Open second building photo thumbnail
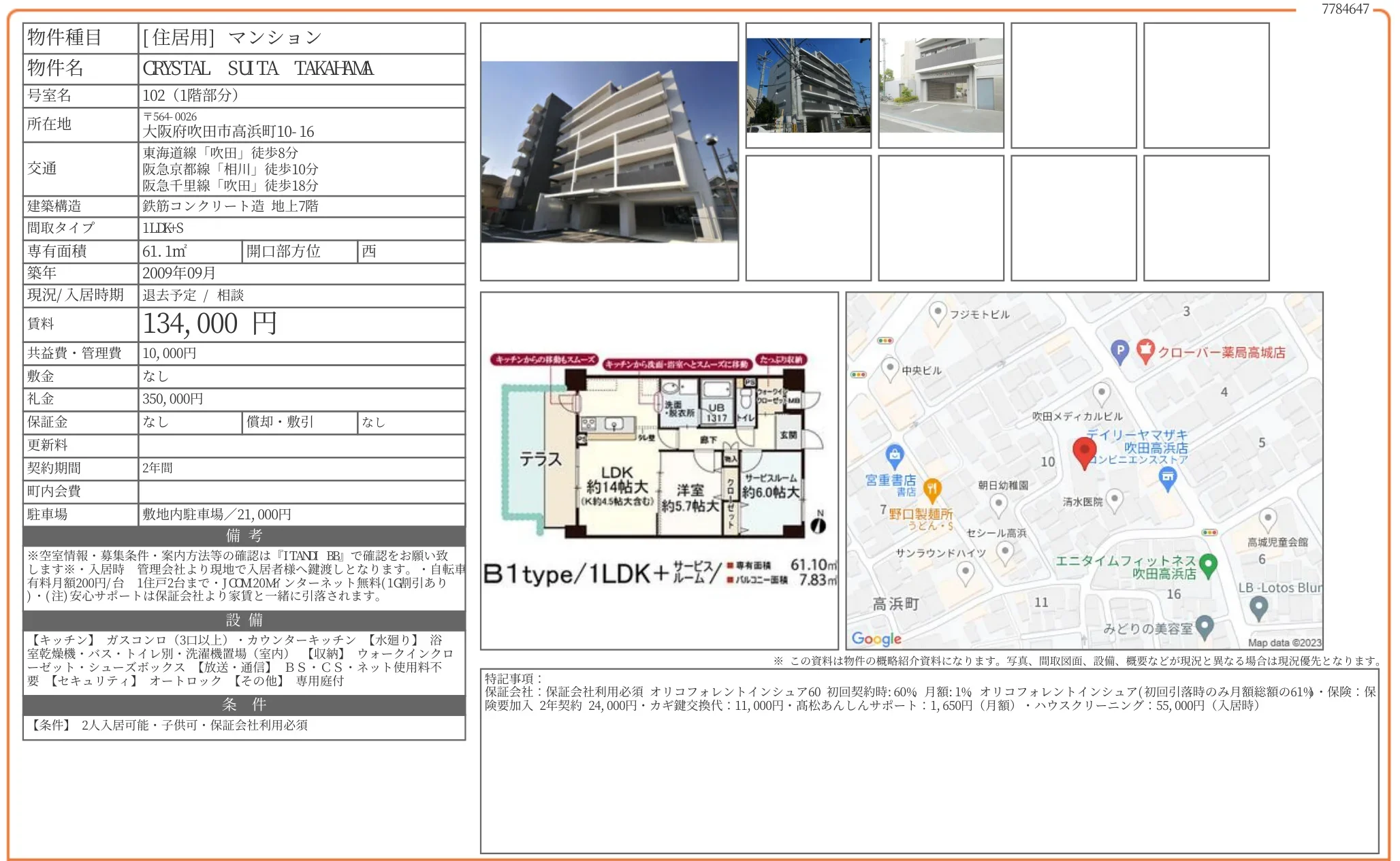1400x861 pixels. [x=808, y=85]
